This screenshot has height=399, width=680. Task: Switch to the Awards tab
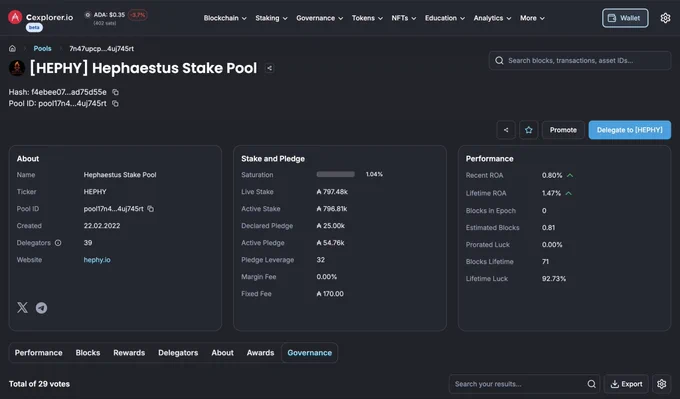coord(260,353)
